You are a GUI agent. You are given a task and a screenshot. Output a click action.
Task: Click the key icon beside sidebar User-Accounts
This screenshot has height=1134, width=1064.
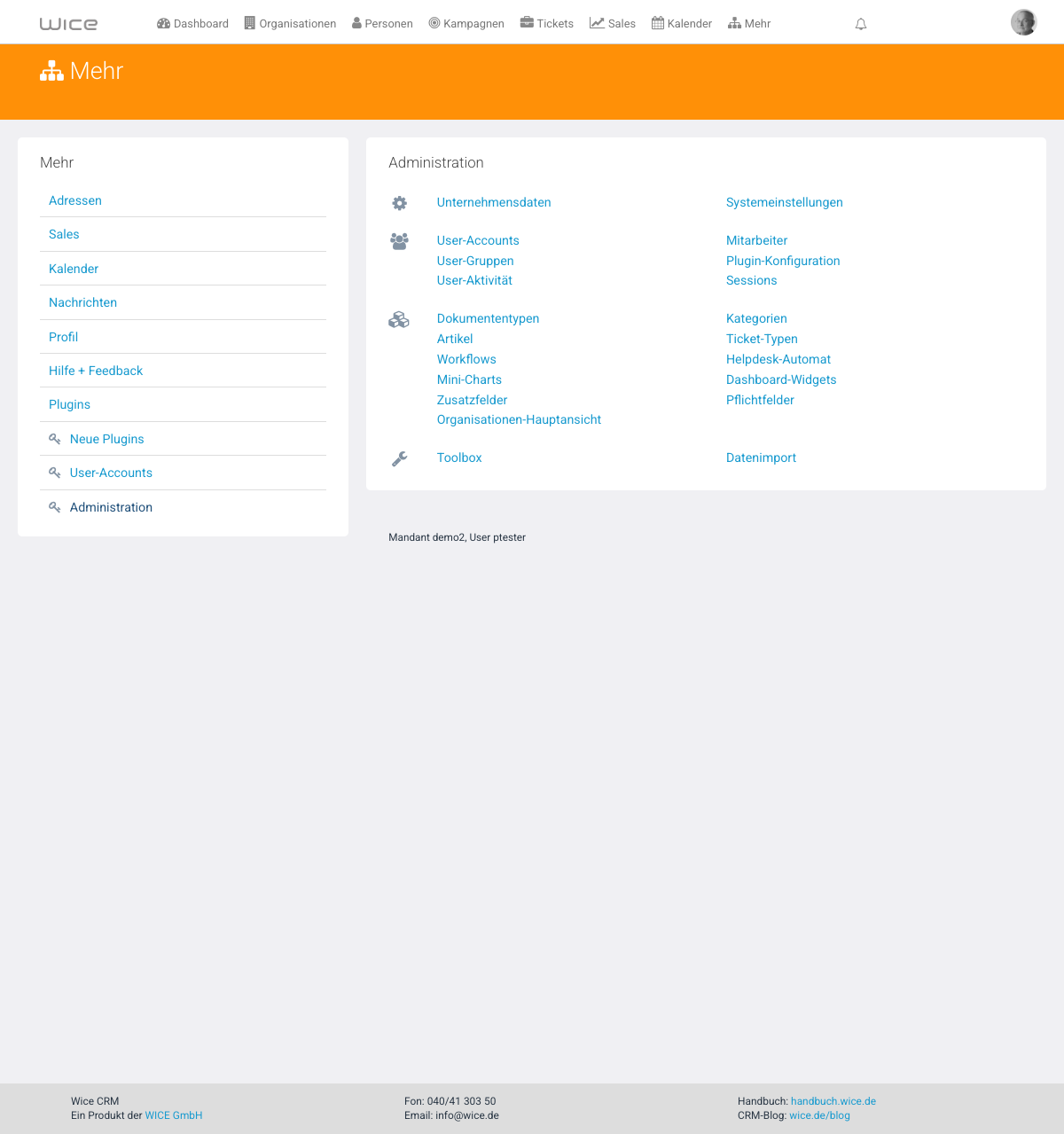click(x=55, y=473)
